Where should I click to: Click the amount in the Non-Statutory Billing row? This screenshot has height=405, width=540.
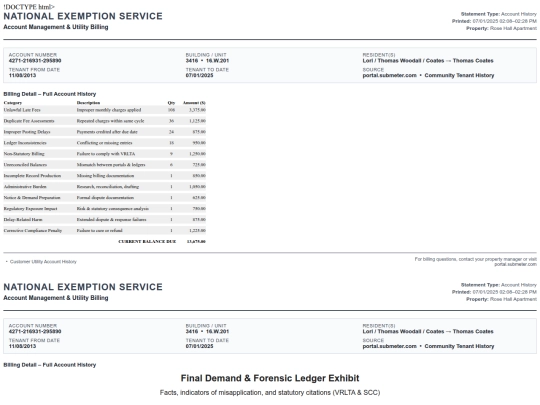[197, 154]
